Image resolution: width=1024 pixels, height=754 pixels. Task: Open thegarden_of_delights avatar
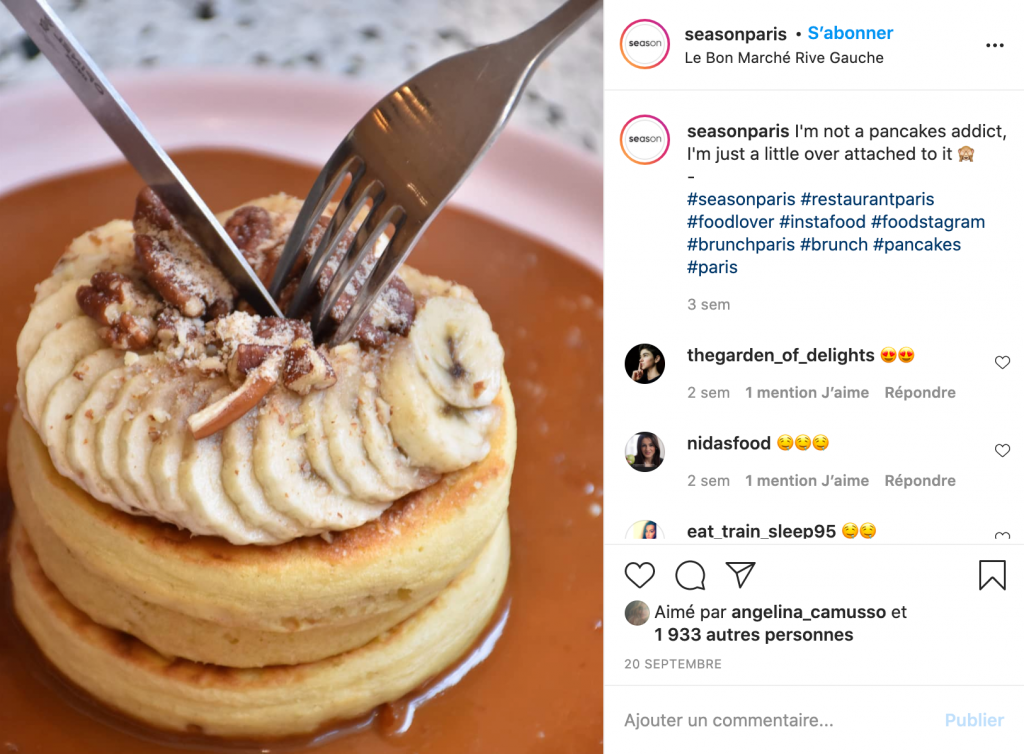pyautogui.click(x=645, y=364)
